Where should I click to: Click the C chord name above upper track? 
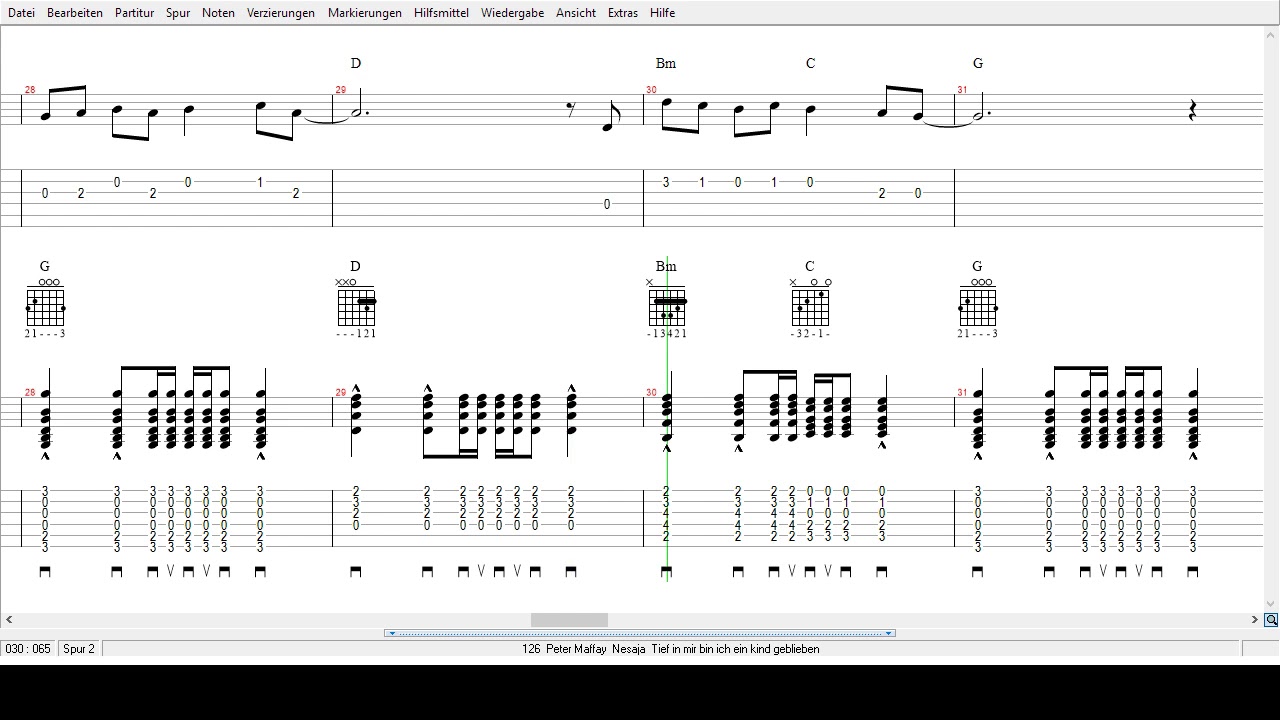[x=810, y=63]
